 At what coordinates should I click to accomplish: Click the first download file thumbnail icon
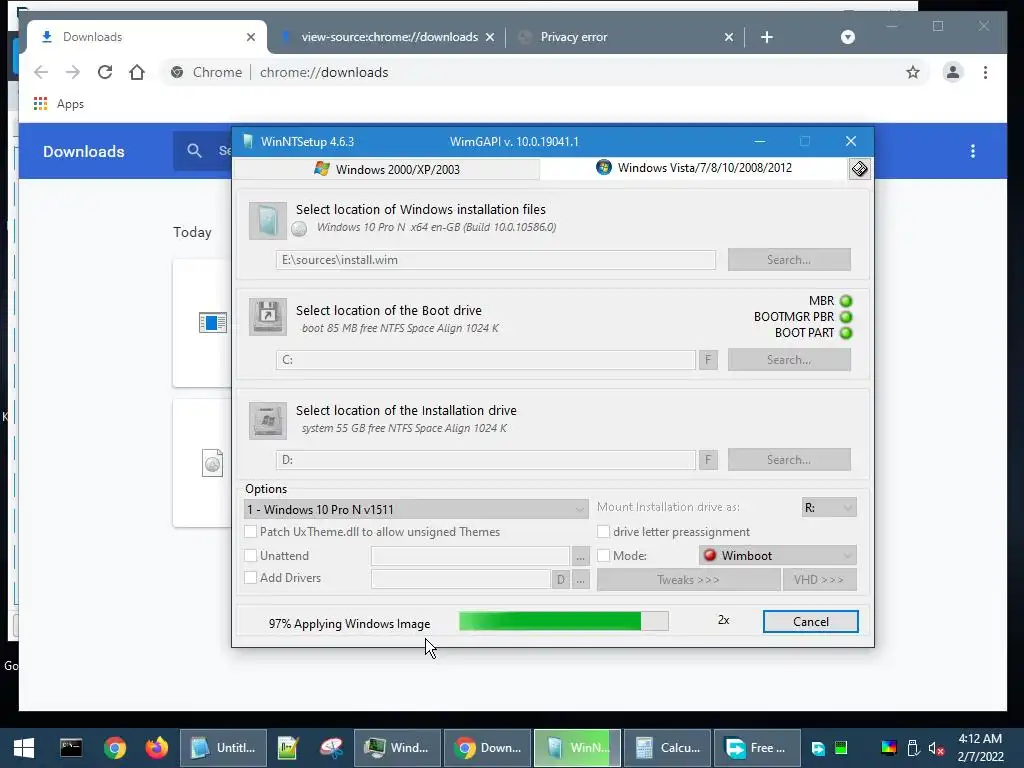click(x=212, y=323)
